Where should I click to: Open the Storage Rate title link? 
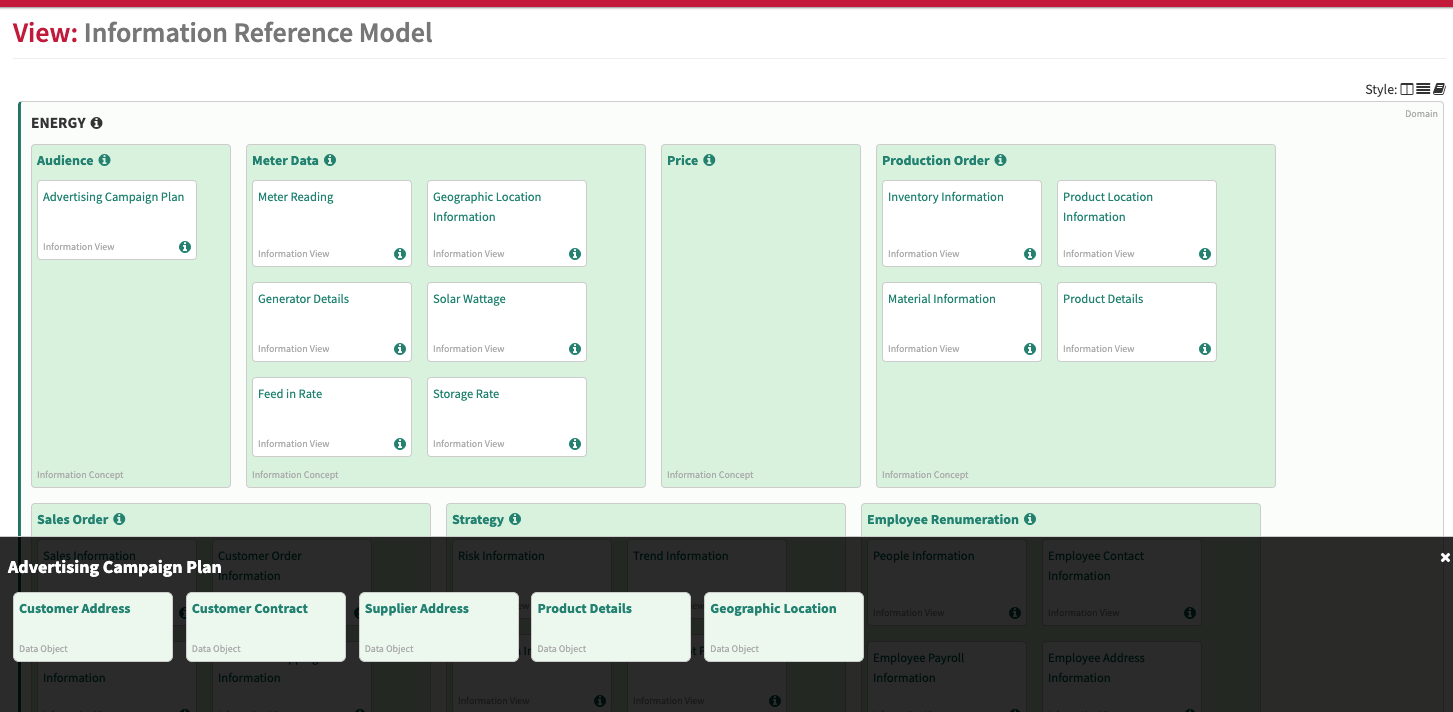(x=466, y=394)
